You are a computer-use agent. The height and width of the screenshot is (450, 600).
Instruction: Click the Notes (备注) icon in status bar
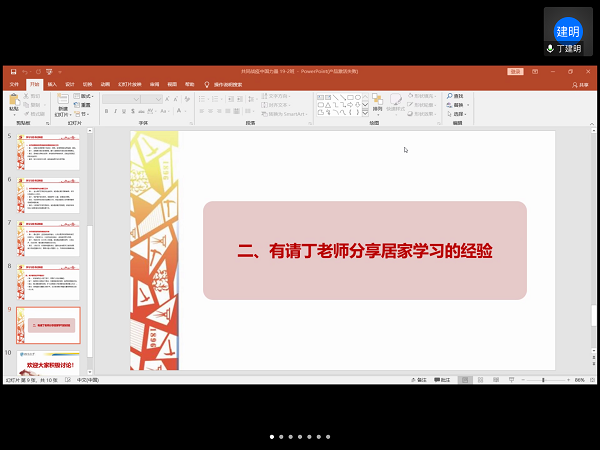coord(419,380)
